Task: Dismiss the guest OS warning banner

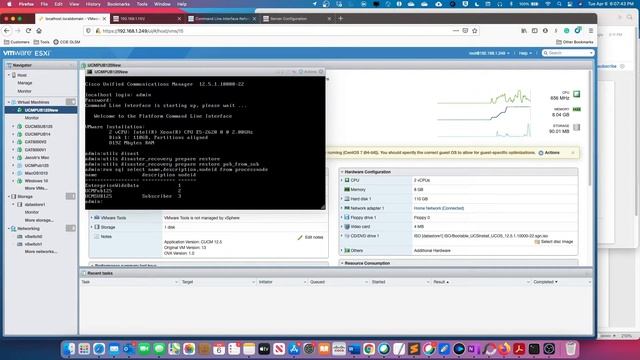Action: click(573, 153)
